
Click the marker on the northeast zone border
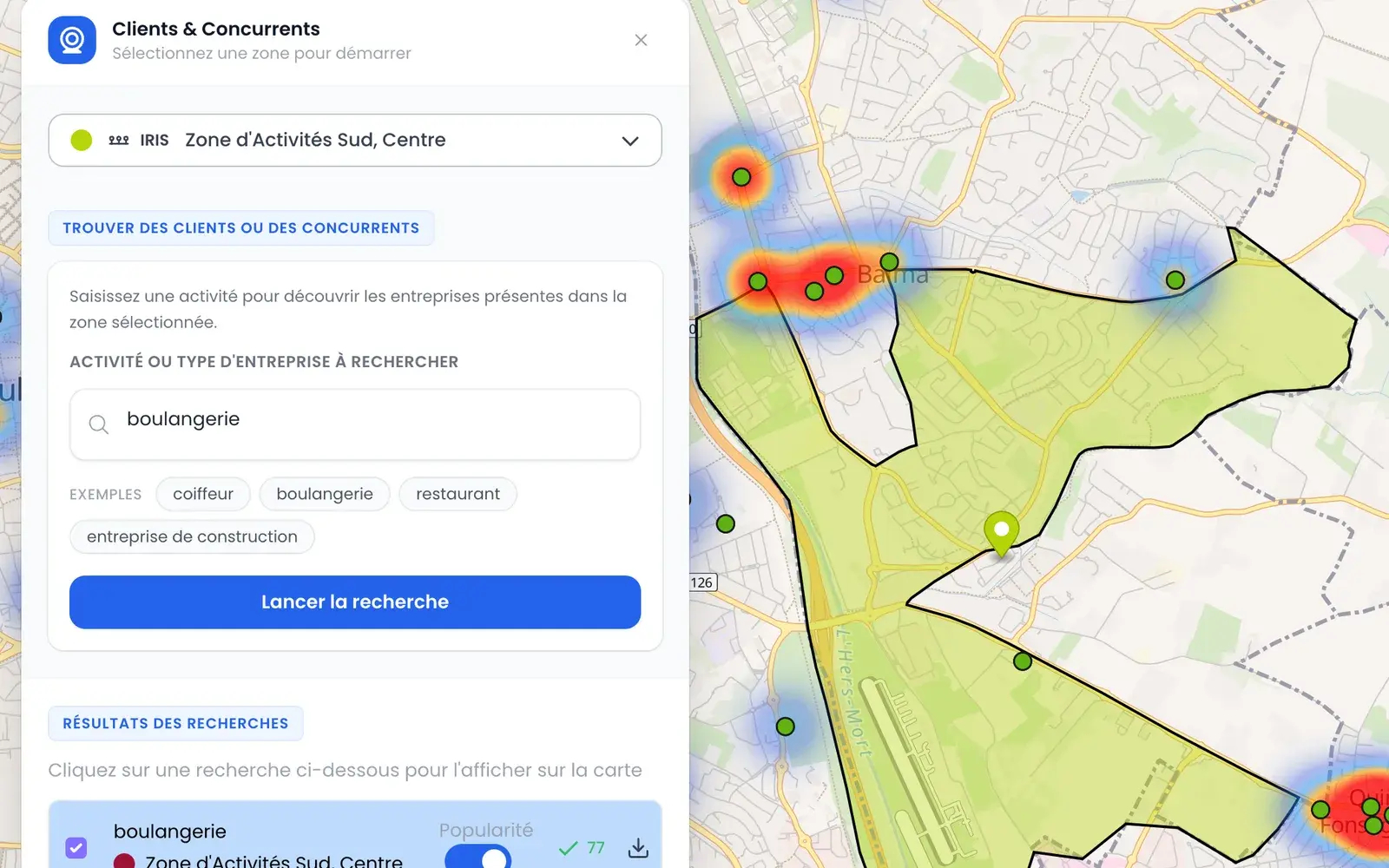coord(1175,279)
